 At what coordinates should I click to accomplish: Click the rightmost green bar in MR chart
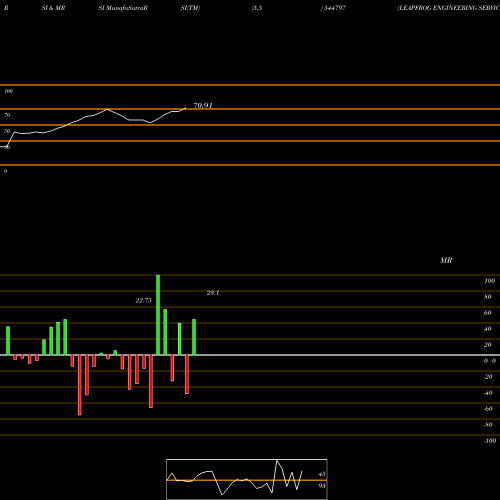[x=194, y=337]
